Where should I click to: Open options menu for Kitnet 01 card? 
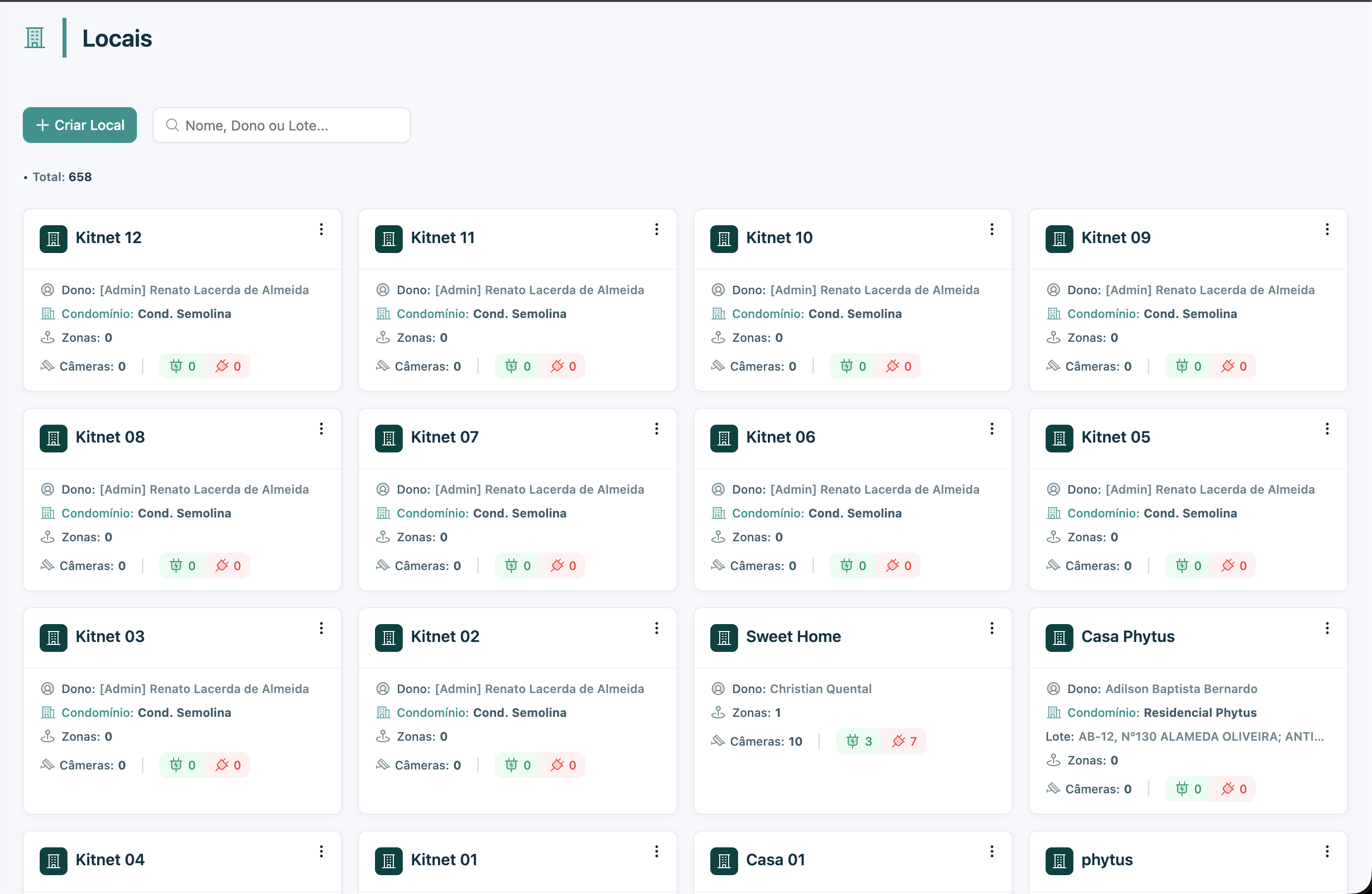[x=657, y=851]
